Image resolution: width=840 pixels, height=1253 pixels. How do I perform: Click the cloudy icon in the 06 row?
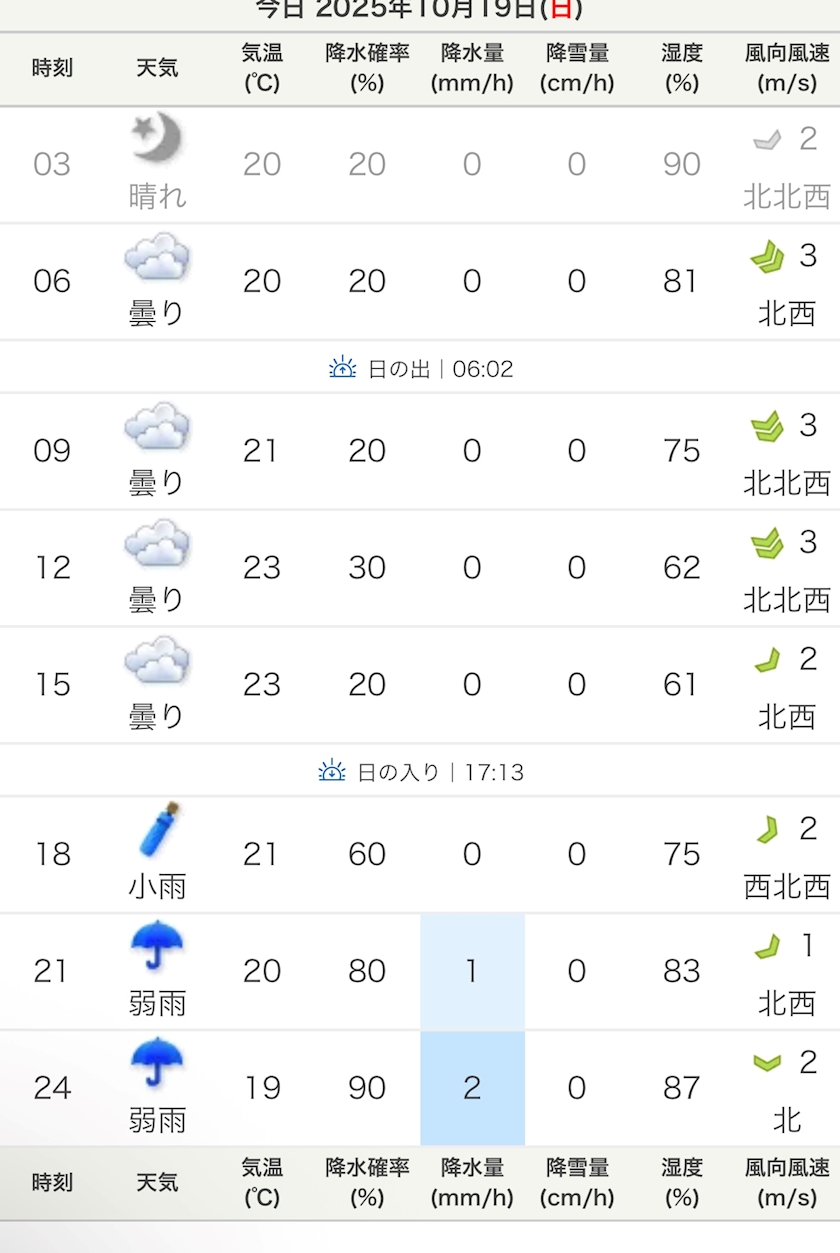point(157,257)
